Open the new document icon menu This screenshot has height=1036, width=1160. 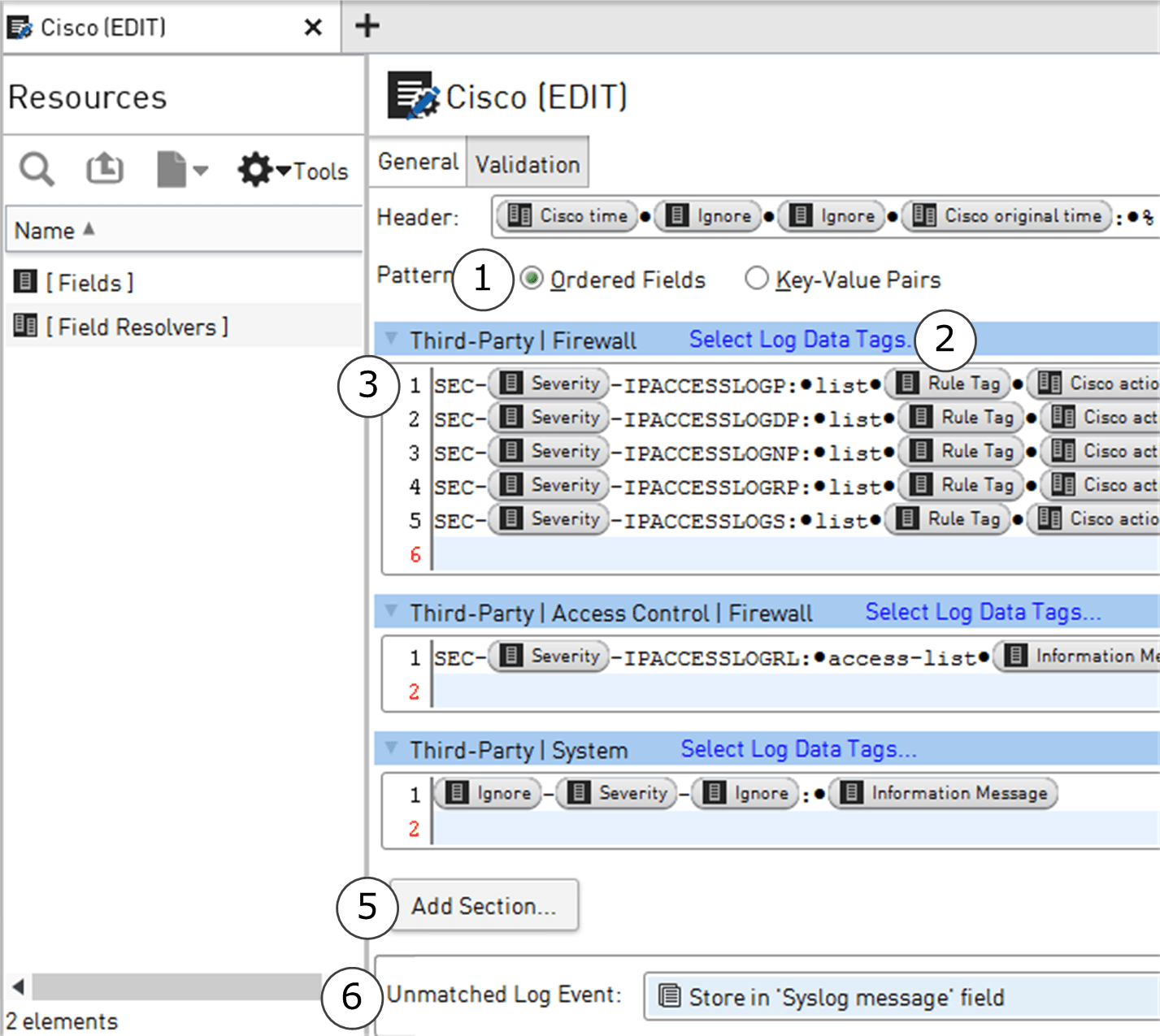pyautogui.click(x=173, y=169)
